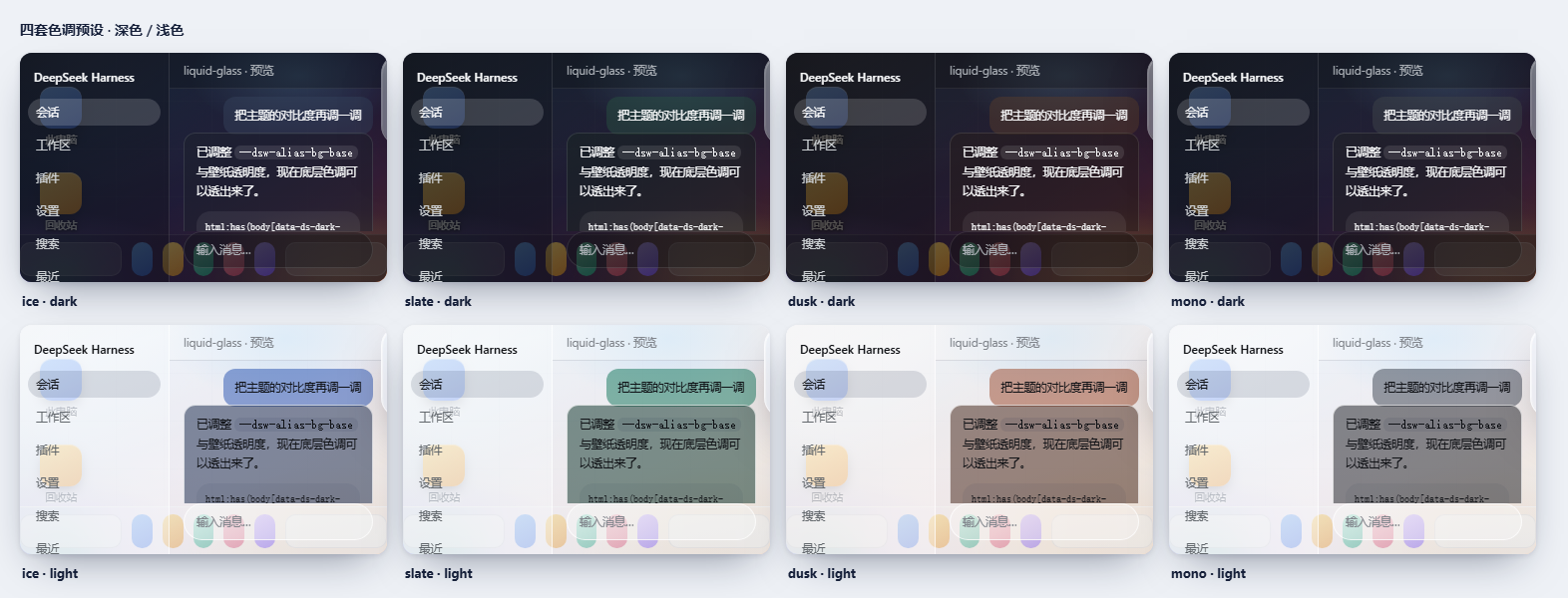Viewport: 1568px width, 598px height.
Task: Select 会话 in the mono · dark preview
Action: pos(1243,112)
